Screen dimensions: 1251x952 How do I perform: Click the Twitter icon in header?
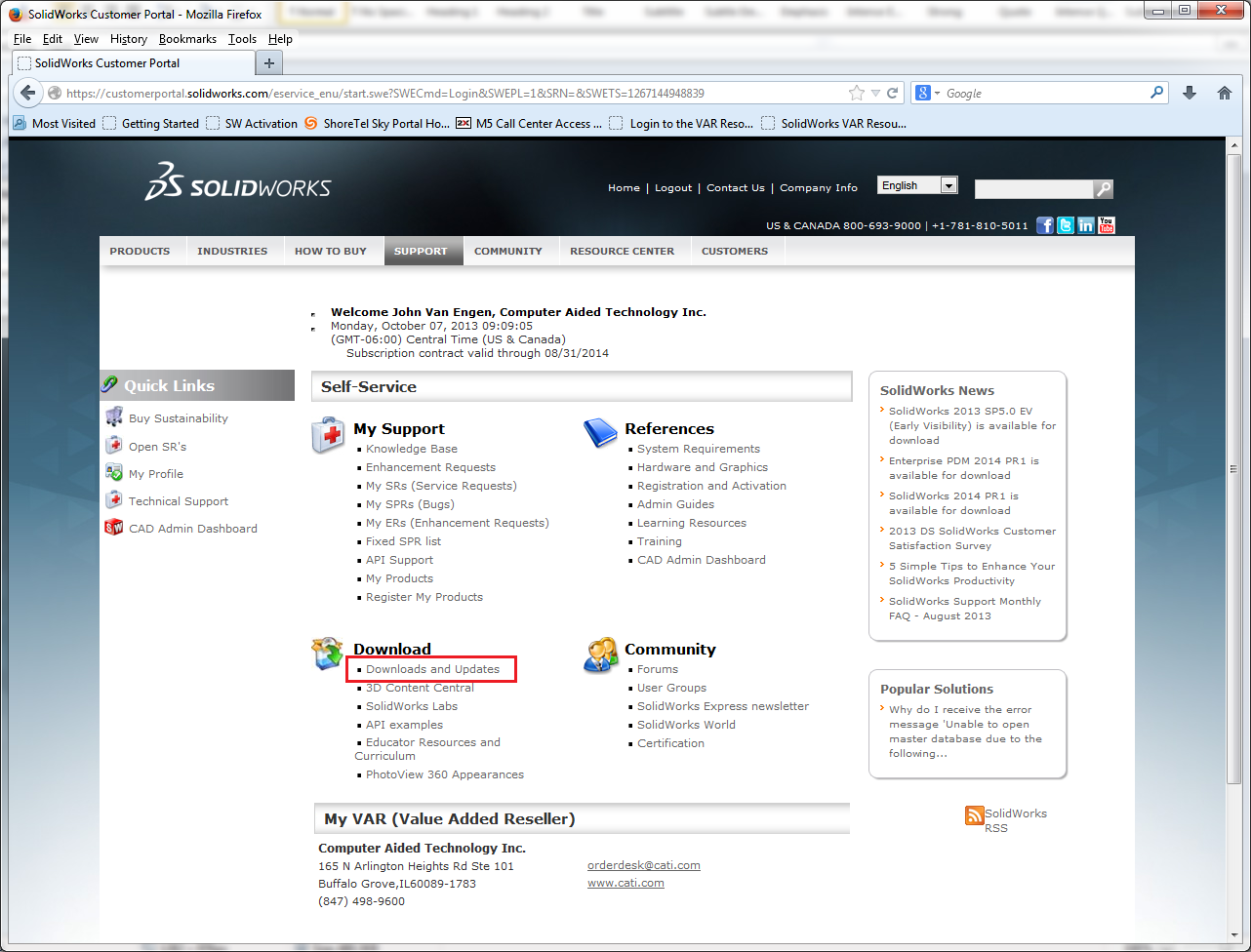(1066, 225)
